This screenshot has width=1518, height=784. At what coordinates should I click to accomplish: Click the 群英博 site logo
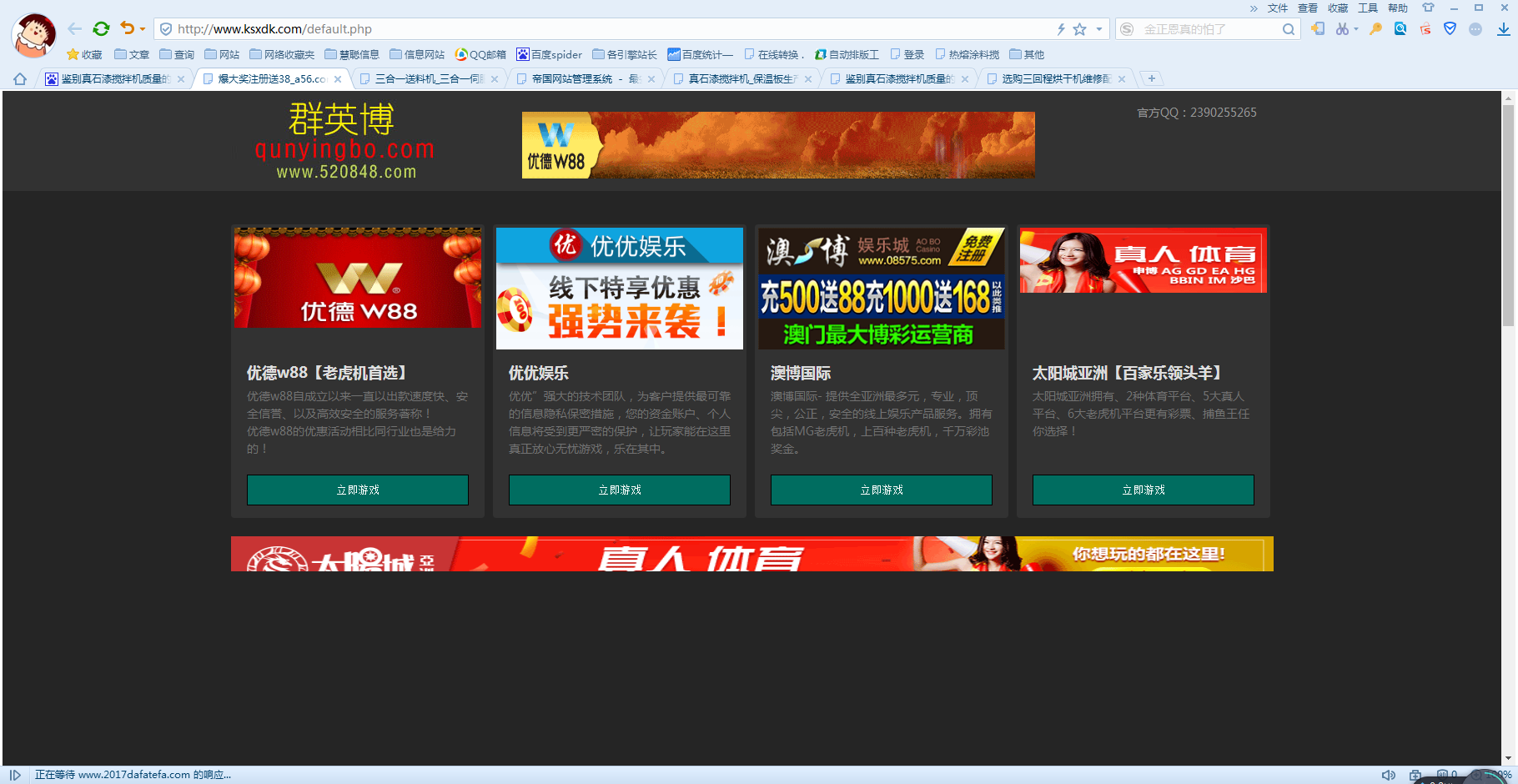(345, 140)
